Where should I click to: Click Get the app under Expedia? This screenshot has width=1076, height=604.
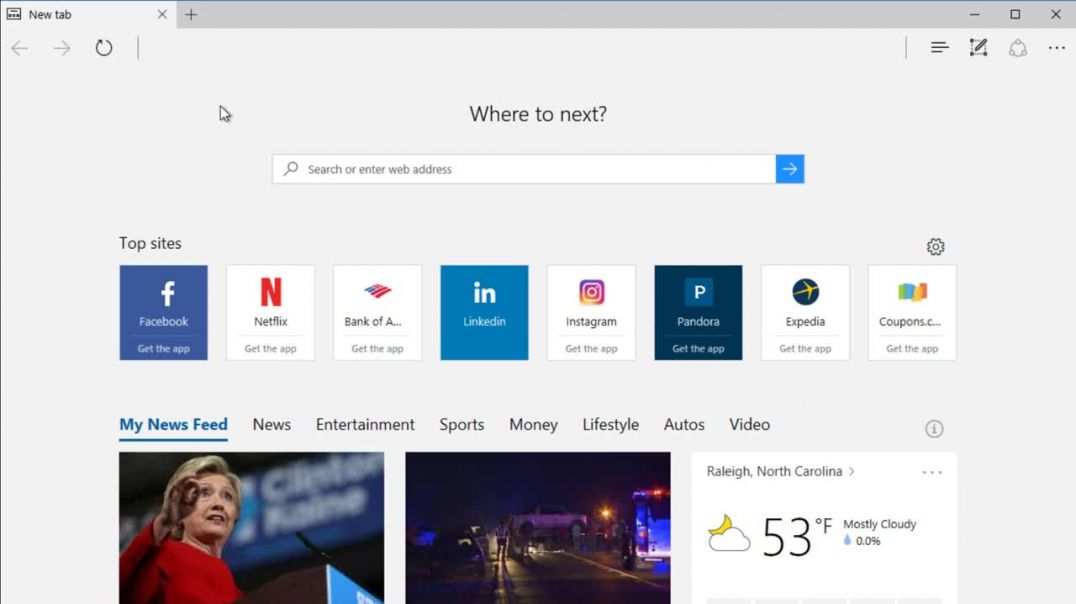pos(805,349)
